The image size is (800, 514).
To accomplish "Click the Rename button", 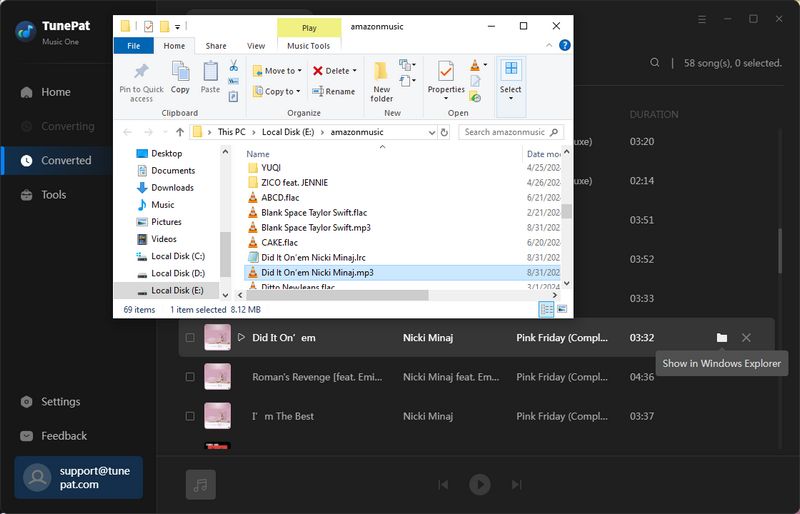I will (334, 91).
